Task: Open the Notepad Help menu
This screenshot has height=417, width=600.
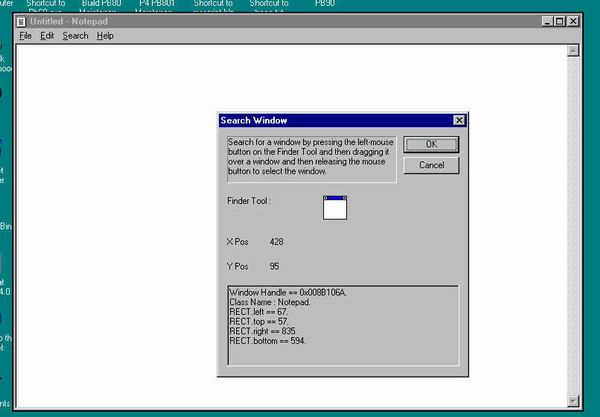Action: (x=105, y=36)
